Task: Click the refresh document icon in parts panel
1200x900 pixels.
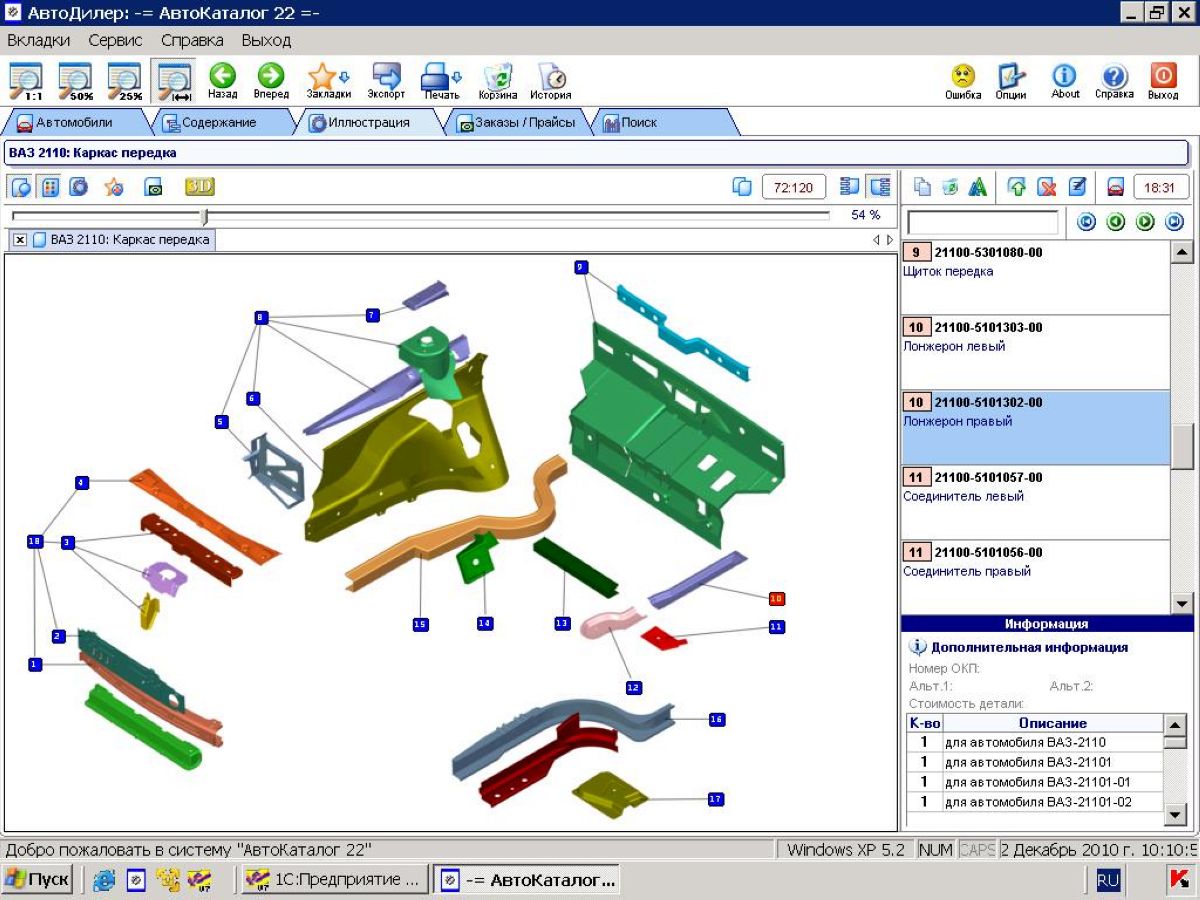Action: pyautogui.click(x=950, y=187)
